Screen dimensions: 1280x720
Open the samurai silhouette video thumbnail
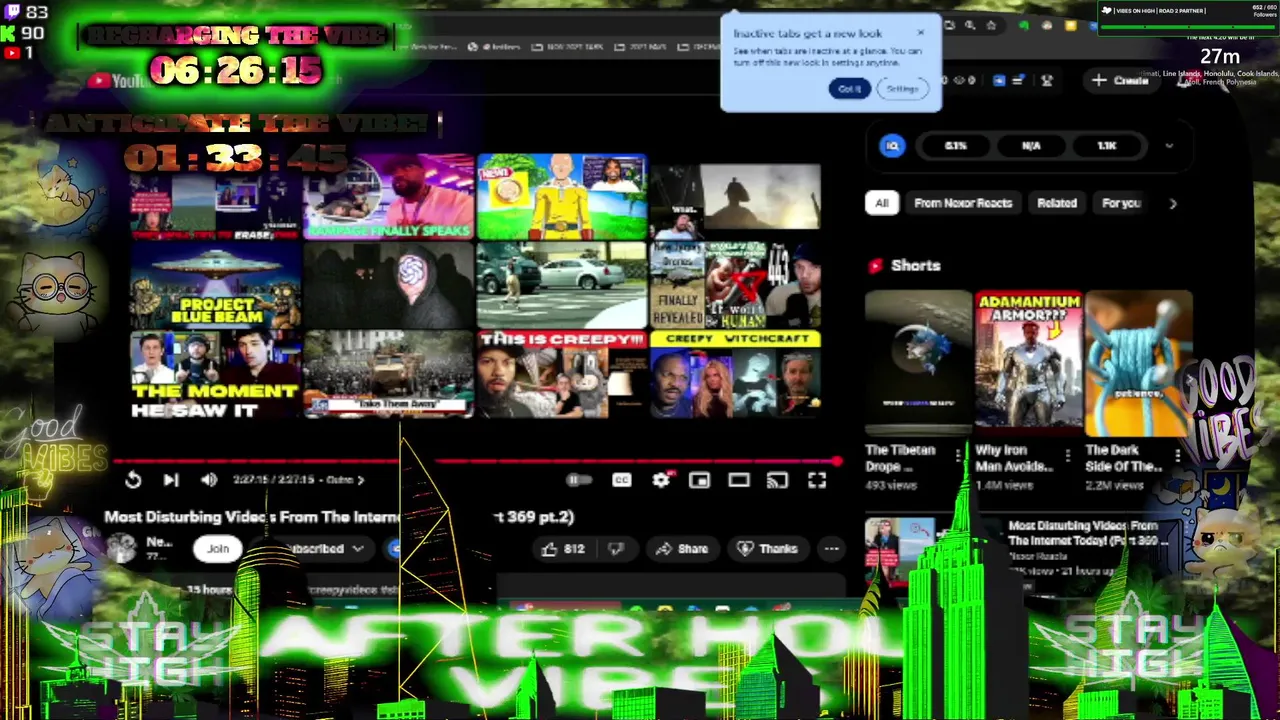[735, 197]
